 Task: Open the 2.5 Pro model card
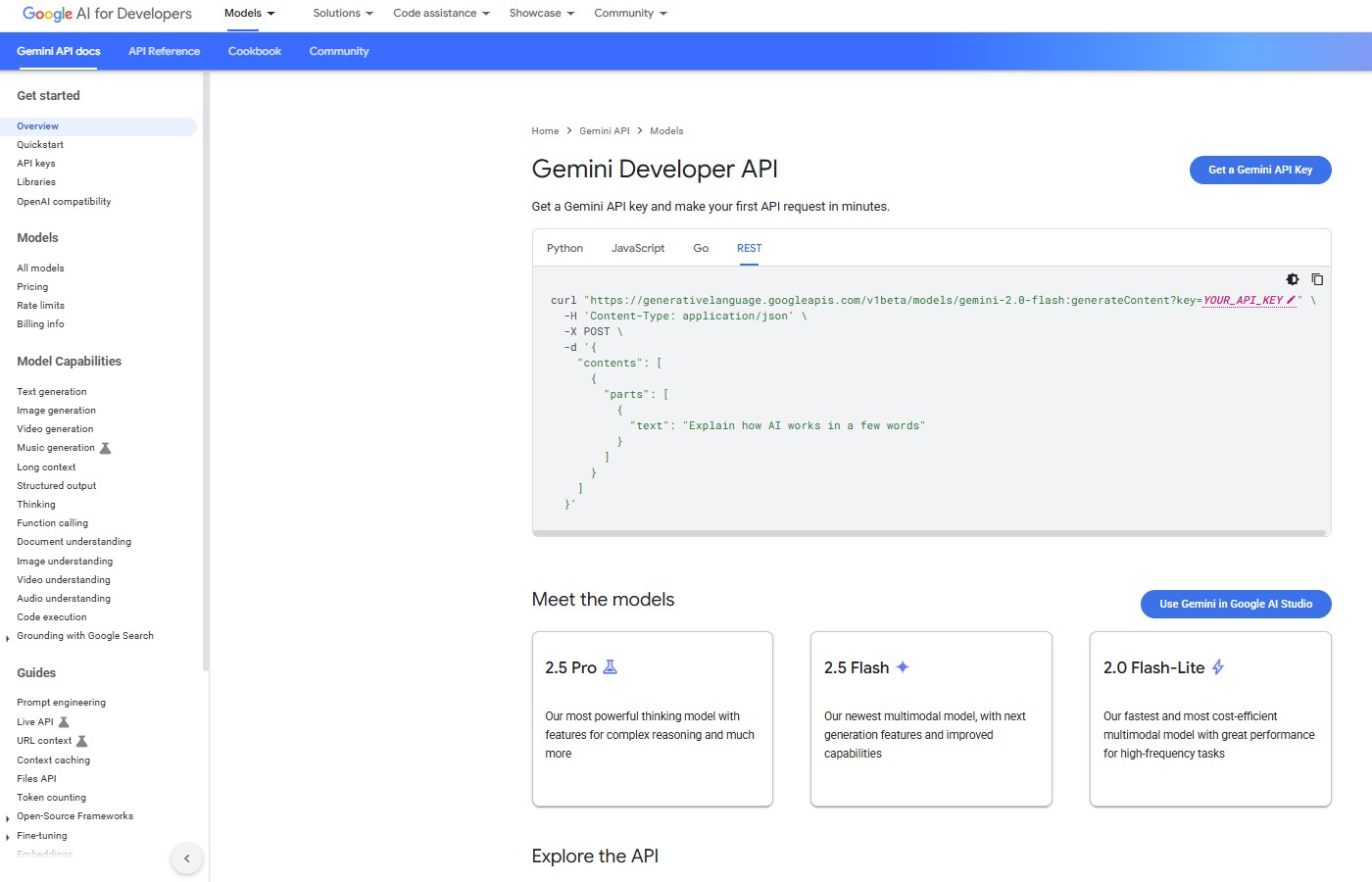point(653,719)
